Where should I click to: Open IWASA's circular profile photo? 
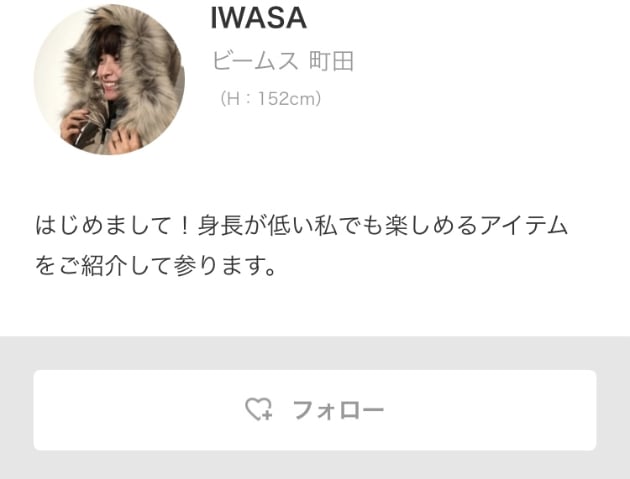point(109,79)
